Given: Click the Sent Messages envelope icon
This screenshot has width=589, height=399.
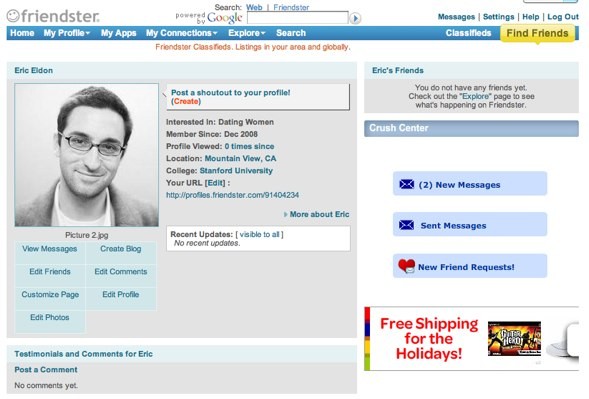Looking at the screenshot, I should 406,225.
